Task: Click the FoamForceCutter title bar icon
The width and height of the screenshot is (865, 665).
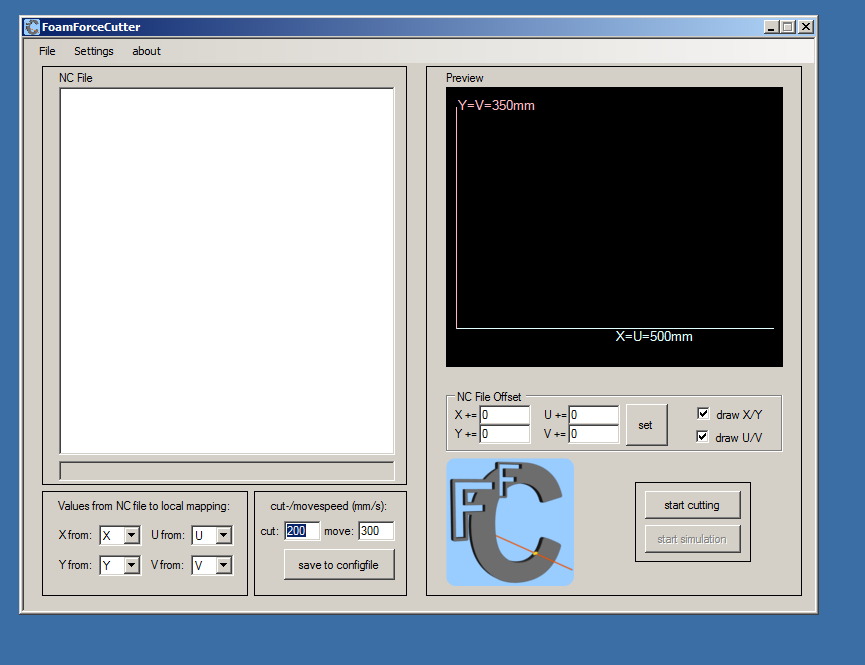Action: pyautogui.click(x=32, y=26)
